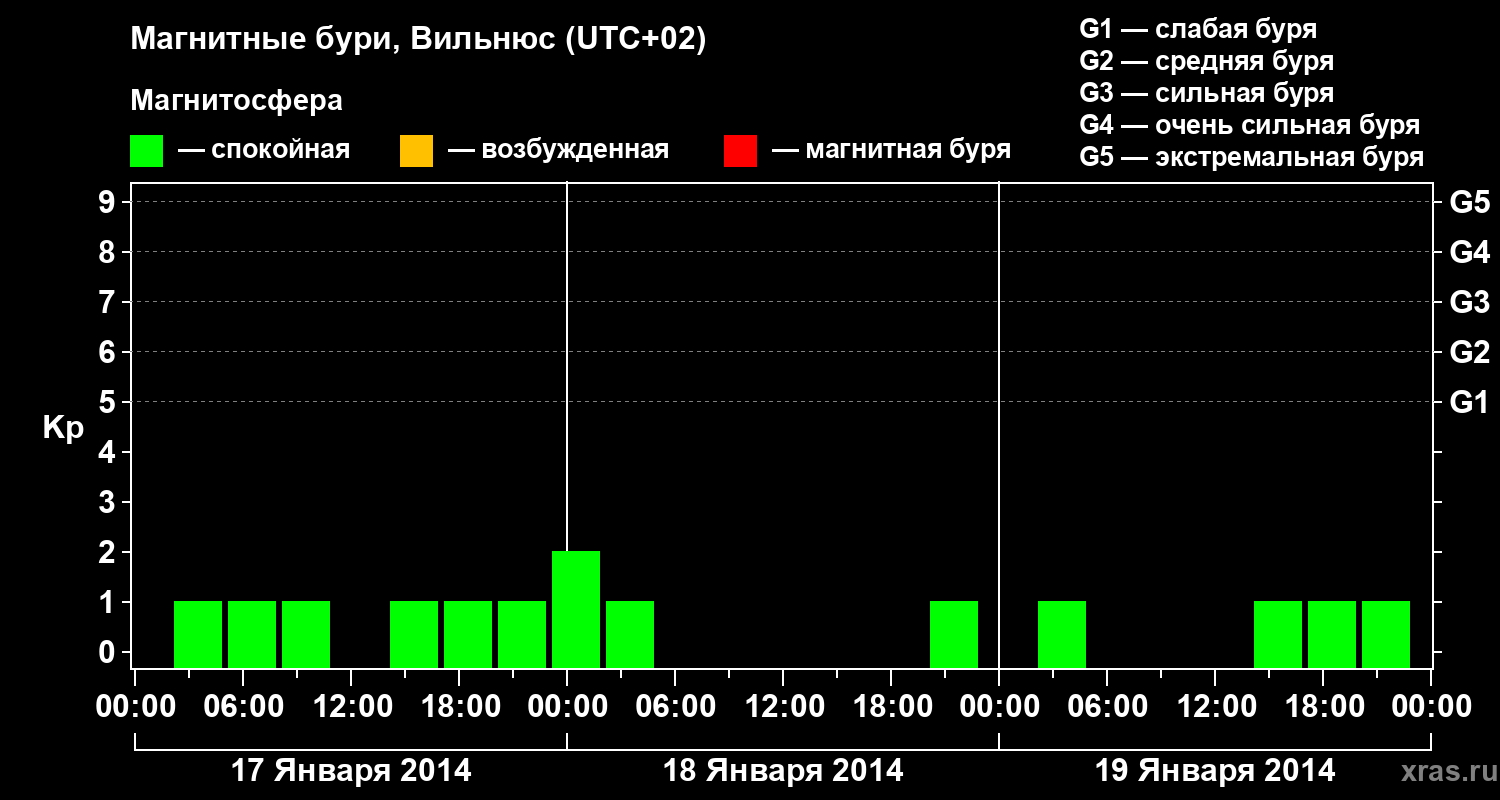Viewport: 1500px width, 800px height.
Task: Click 18 January's evening bar after 18:00
Action: click(954, 634)
